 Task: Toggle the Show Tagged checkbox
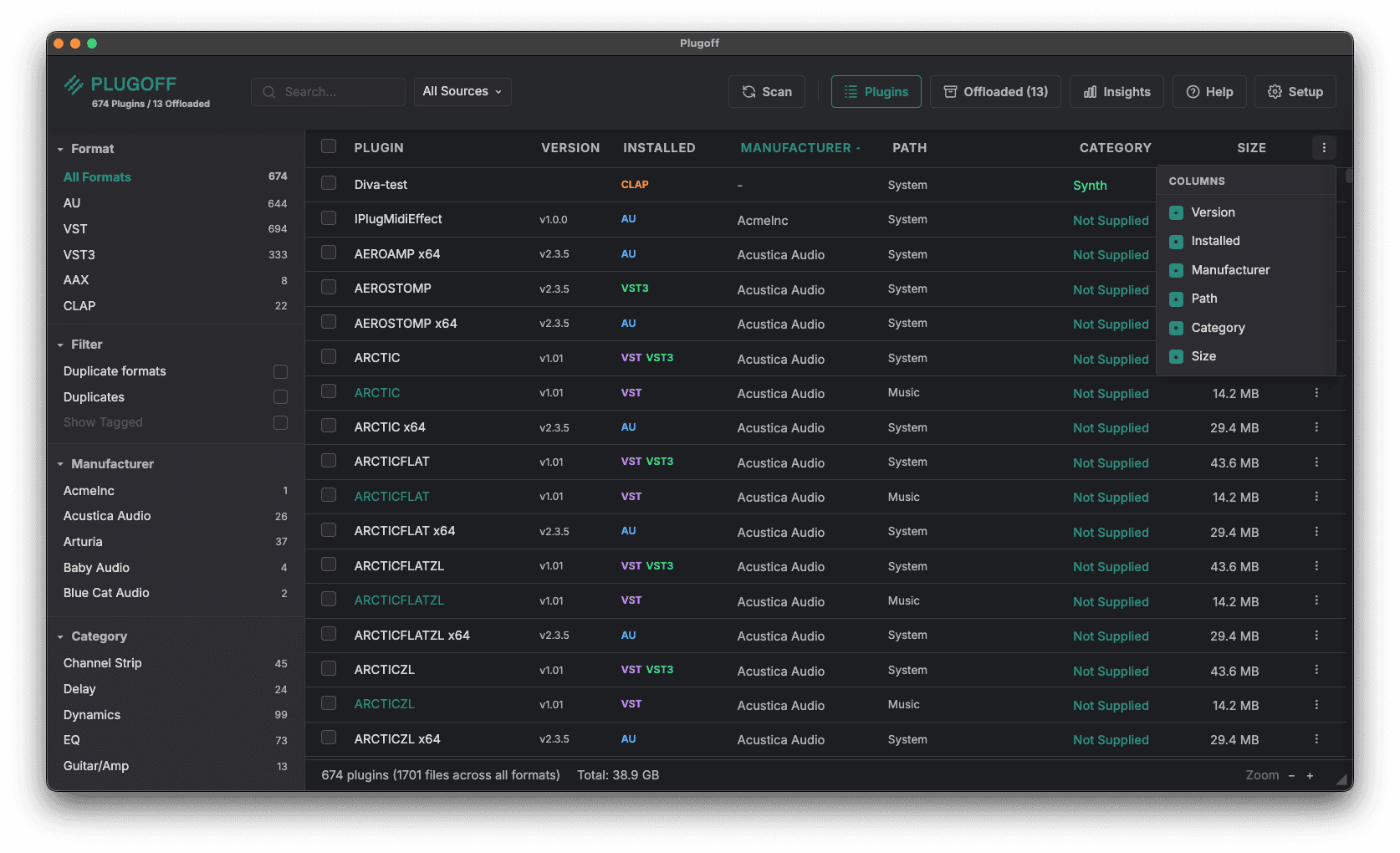click(x=280, y=423)
